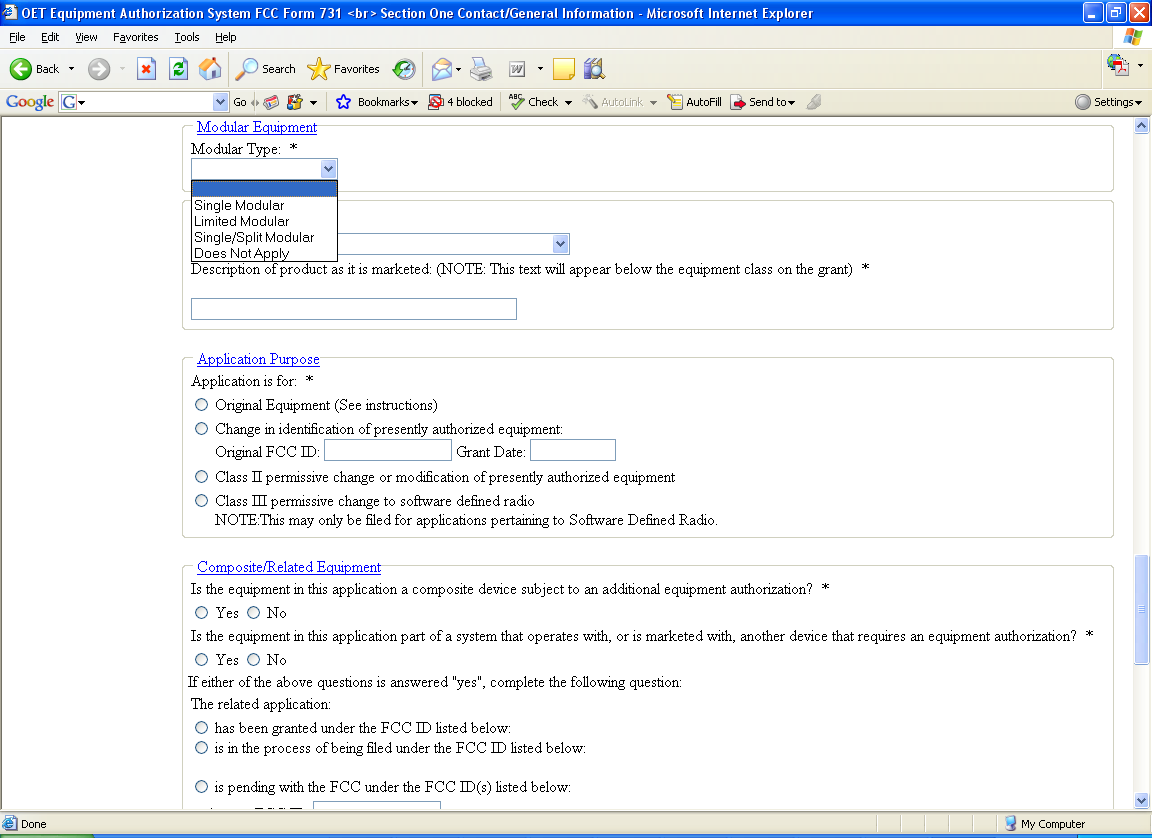Click the product description text field
The image size is (1152, 838).
[x=353, y=309]
